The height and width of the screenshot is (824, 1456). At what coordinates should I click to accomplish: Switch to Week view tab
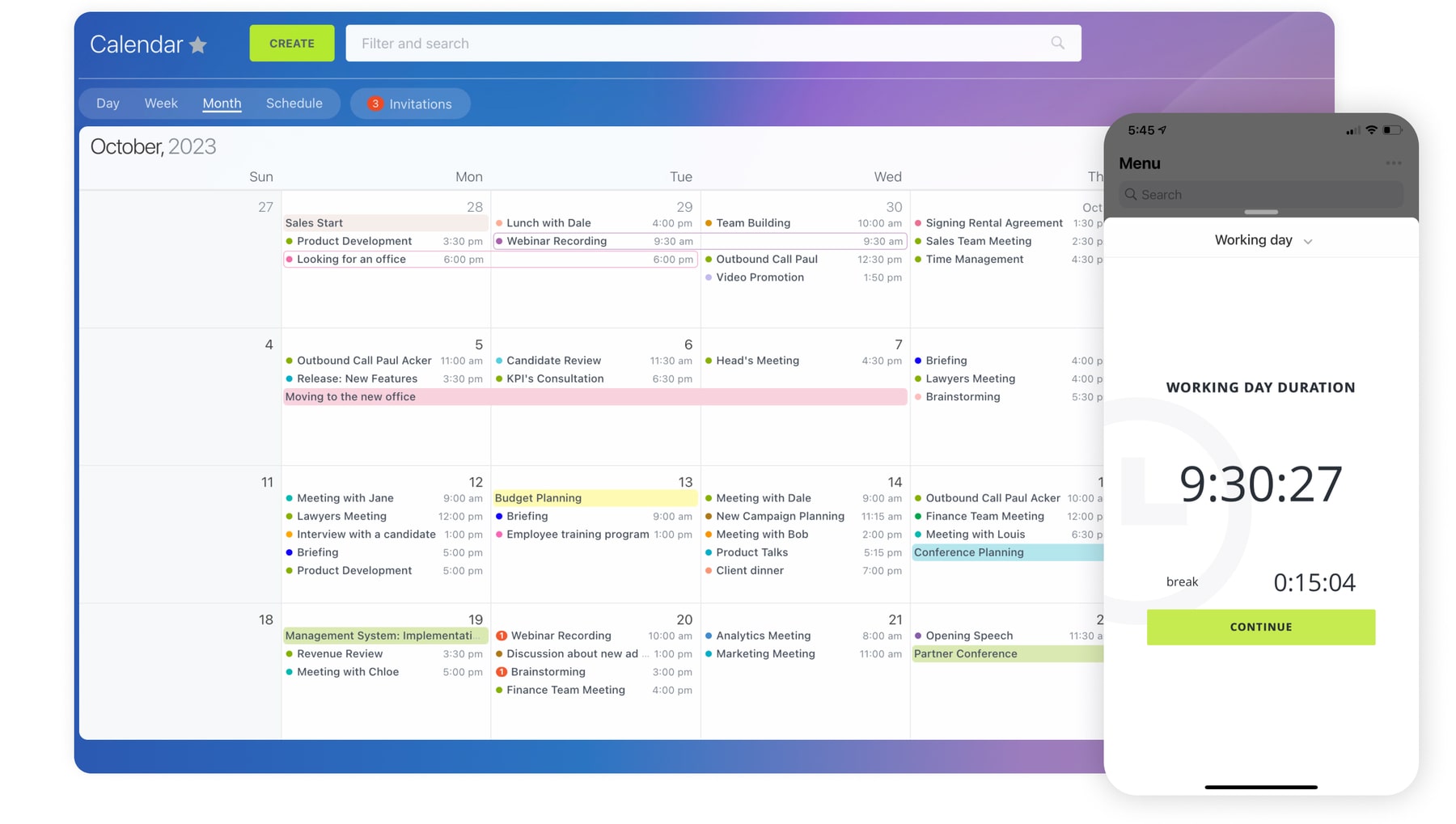click(161, 104)
